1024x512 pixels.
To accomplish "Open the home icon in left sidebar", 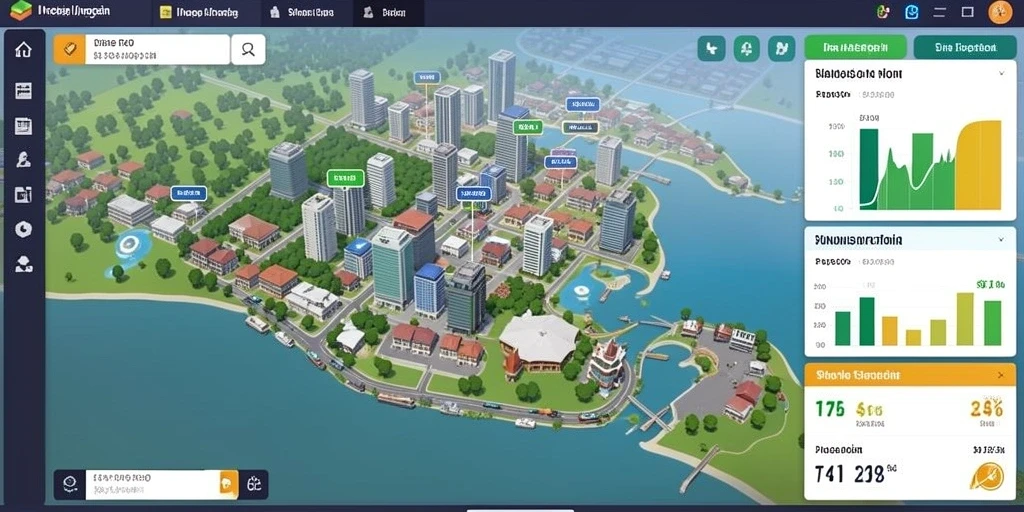I will [x=24, y=50].
